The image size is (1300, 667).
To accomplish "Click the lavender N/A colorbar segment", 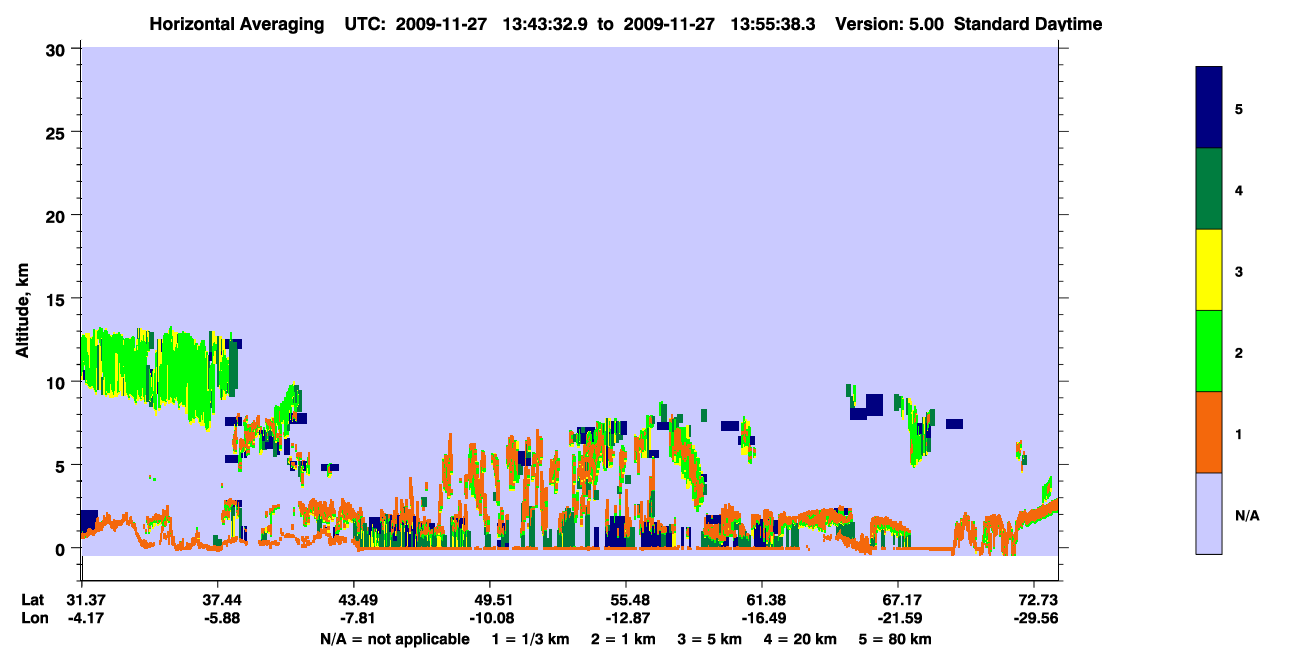I will click(x=1209, y=513).
